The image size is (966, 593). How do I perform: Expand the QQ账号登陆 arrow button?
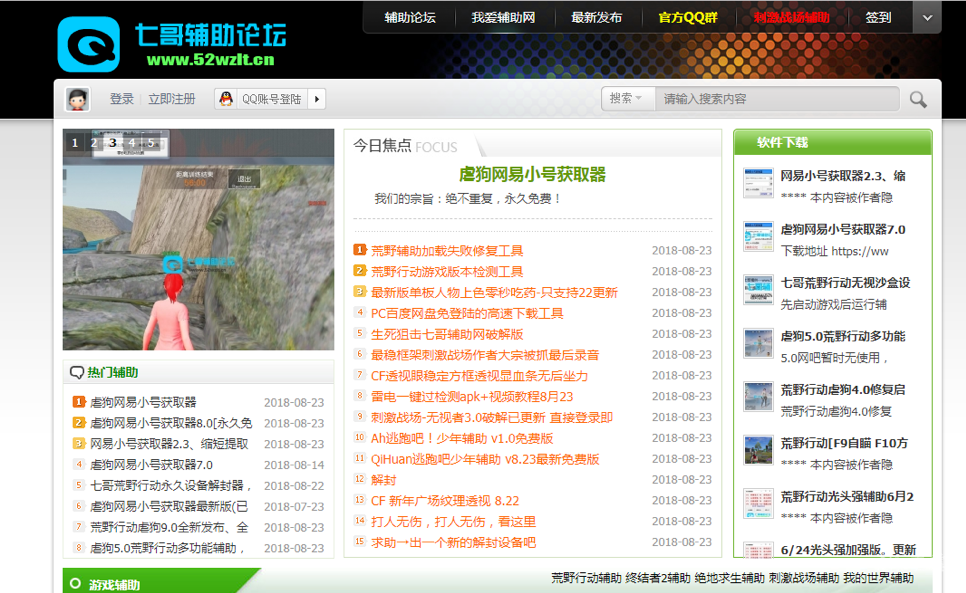(317, 99)
